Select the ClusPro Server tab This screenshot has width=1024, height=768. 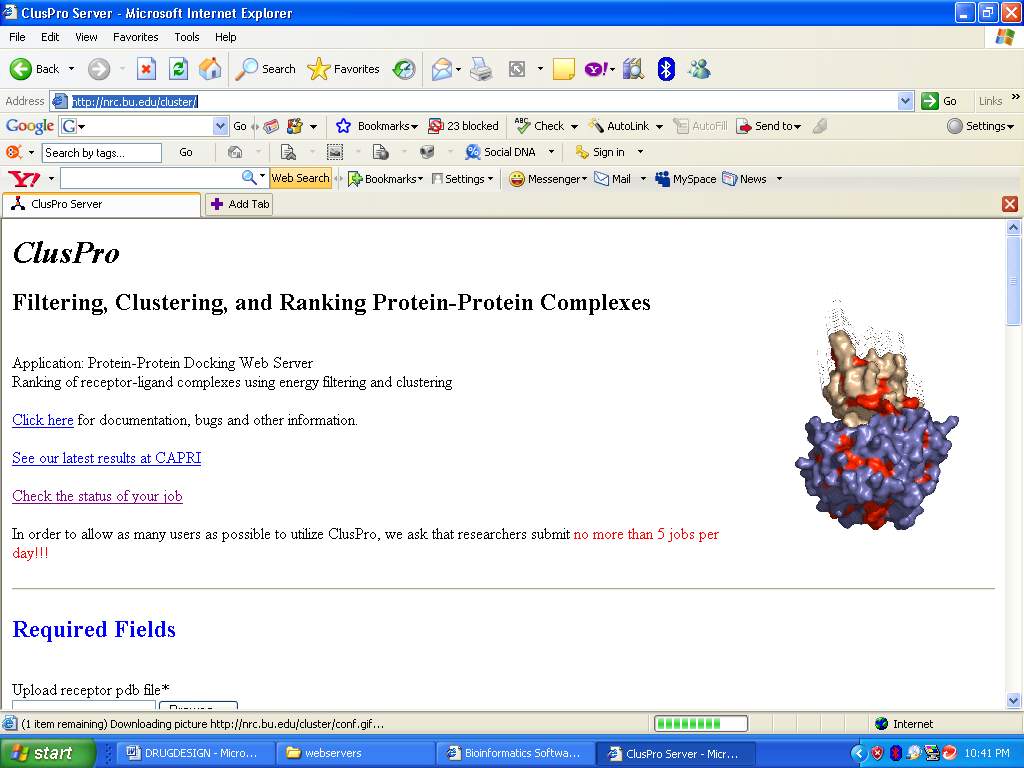click(100, 204)
